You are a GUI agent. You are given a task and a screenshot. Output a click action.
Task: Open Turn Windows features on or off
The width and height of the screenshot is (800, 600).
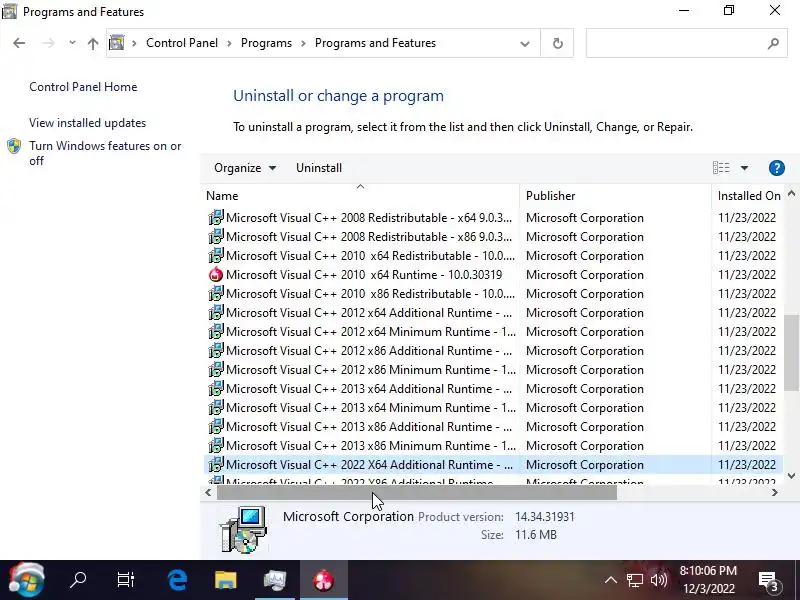[x=105, y=153]
